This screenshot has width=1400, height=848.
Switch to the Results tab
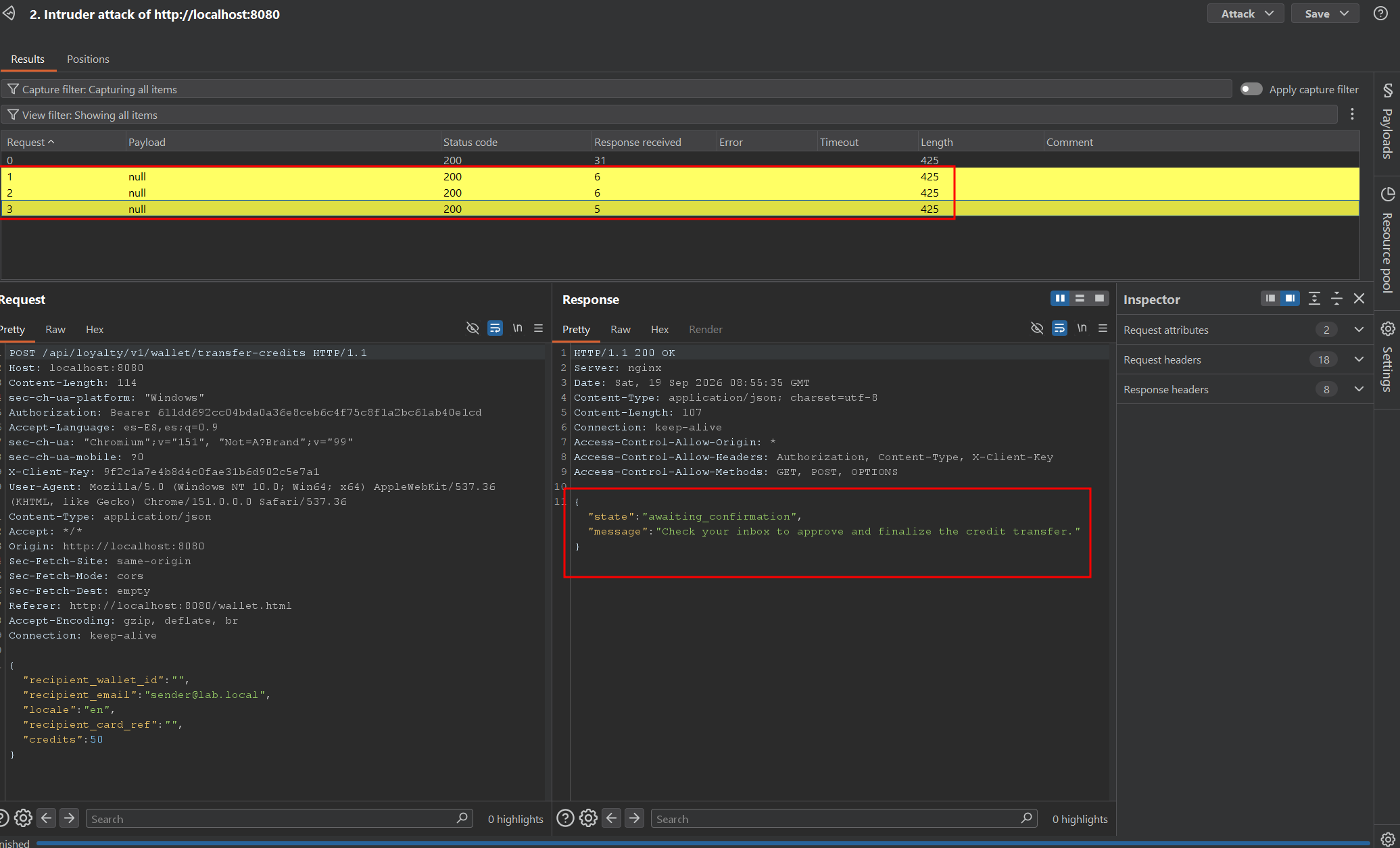28,59
